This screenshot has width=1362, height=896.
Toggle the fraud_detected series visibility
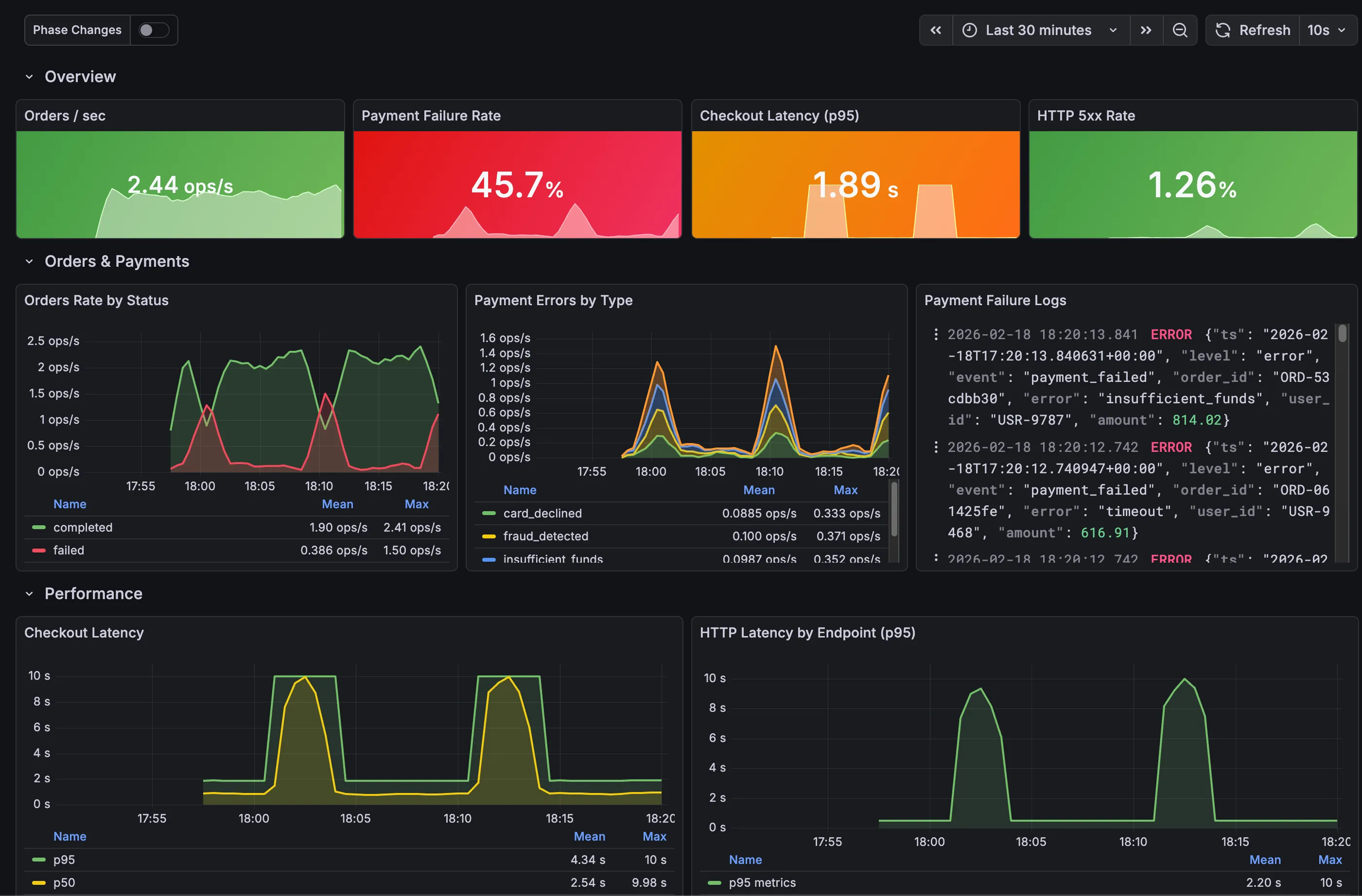(545, 536)
